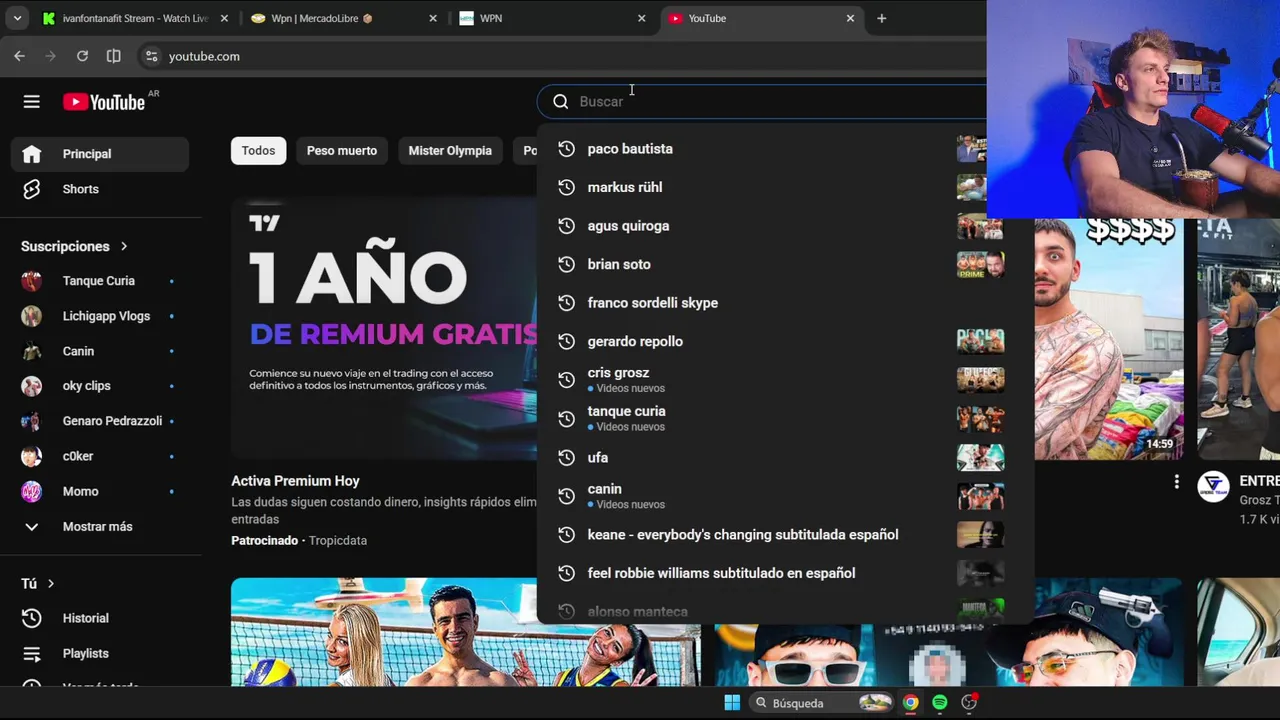This screenshot has width=1280, height=720.
Task: Select the Peso muerto filter chip
Action: tap(342, 151)
